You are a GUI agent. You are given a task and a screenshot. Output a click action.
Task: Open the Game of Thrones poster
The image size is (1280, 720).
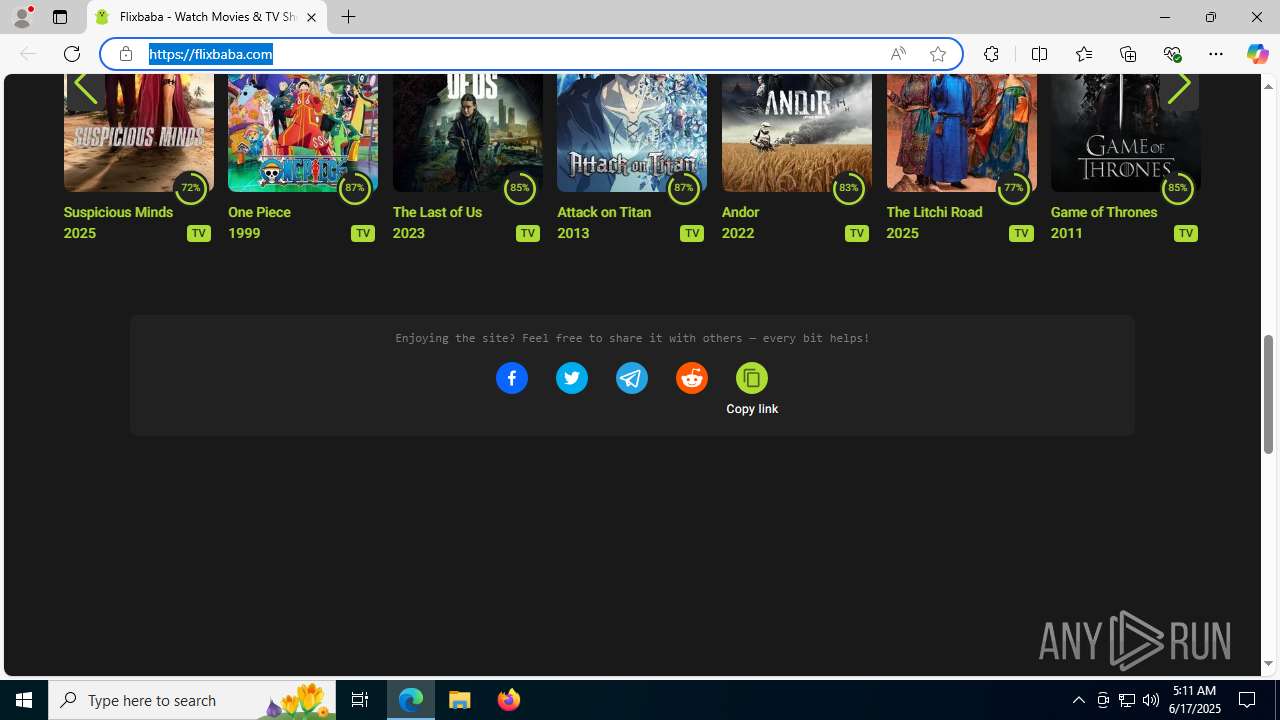coord(1125,132)
